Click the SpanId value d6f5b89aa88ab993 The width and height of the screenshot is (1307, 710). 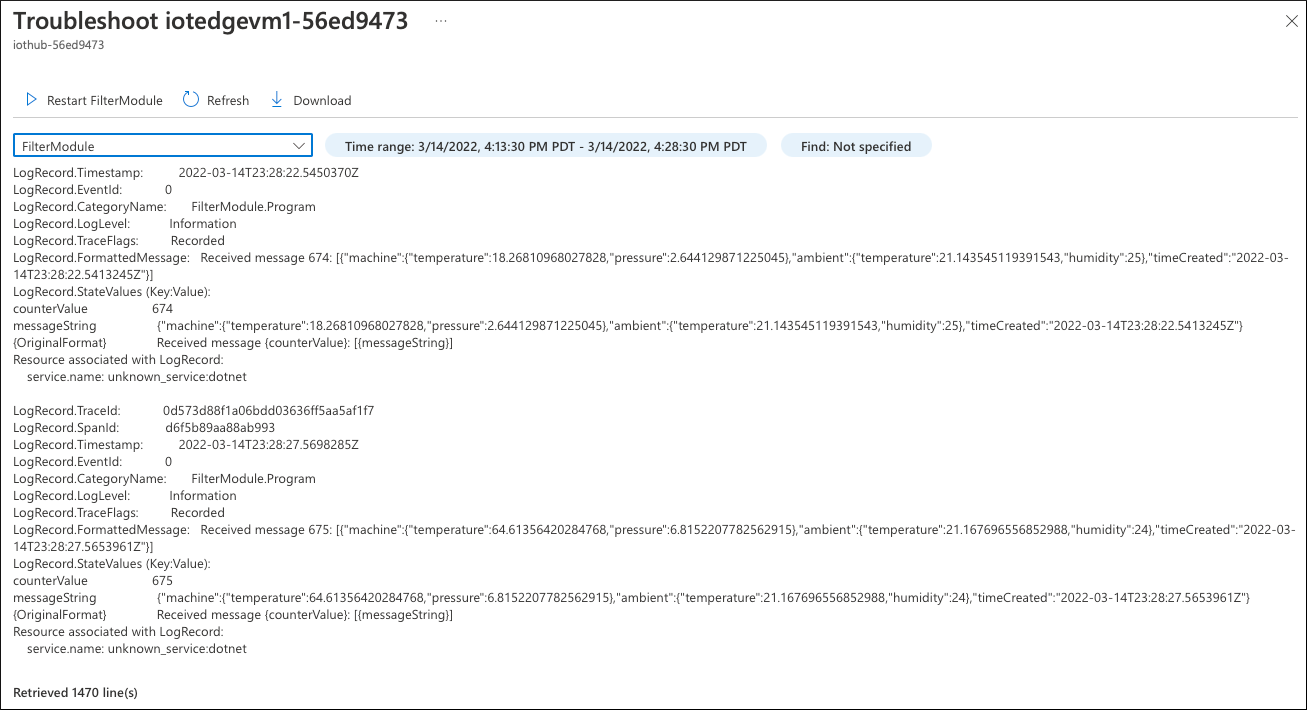pos(219,427)
